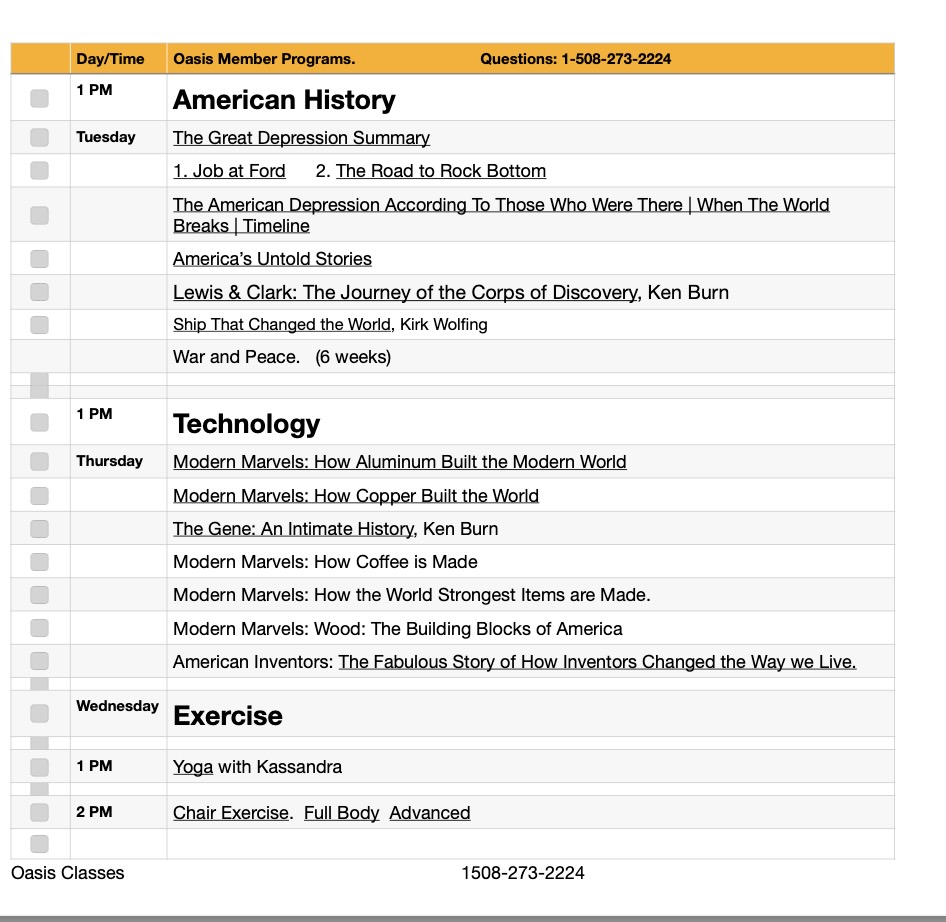946x922 pixels.
Task: Open Modern Marvels Aluminum link
Action: coord(399,462)
